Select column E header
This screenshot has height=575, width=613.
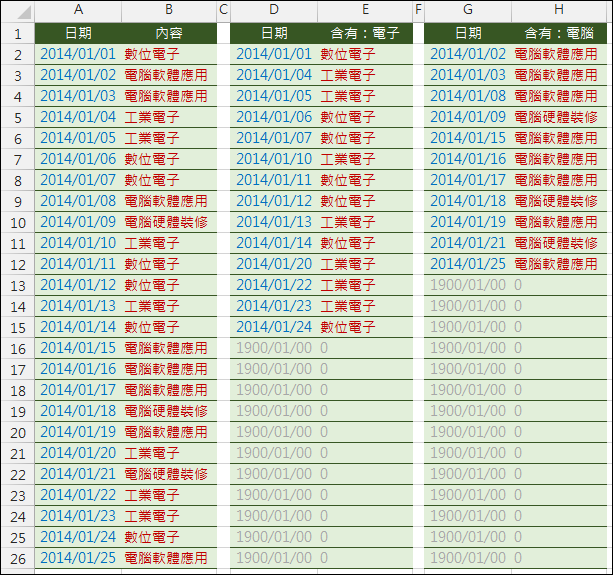click(x=365, y=9)
